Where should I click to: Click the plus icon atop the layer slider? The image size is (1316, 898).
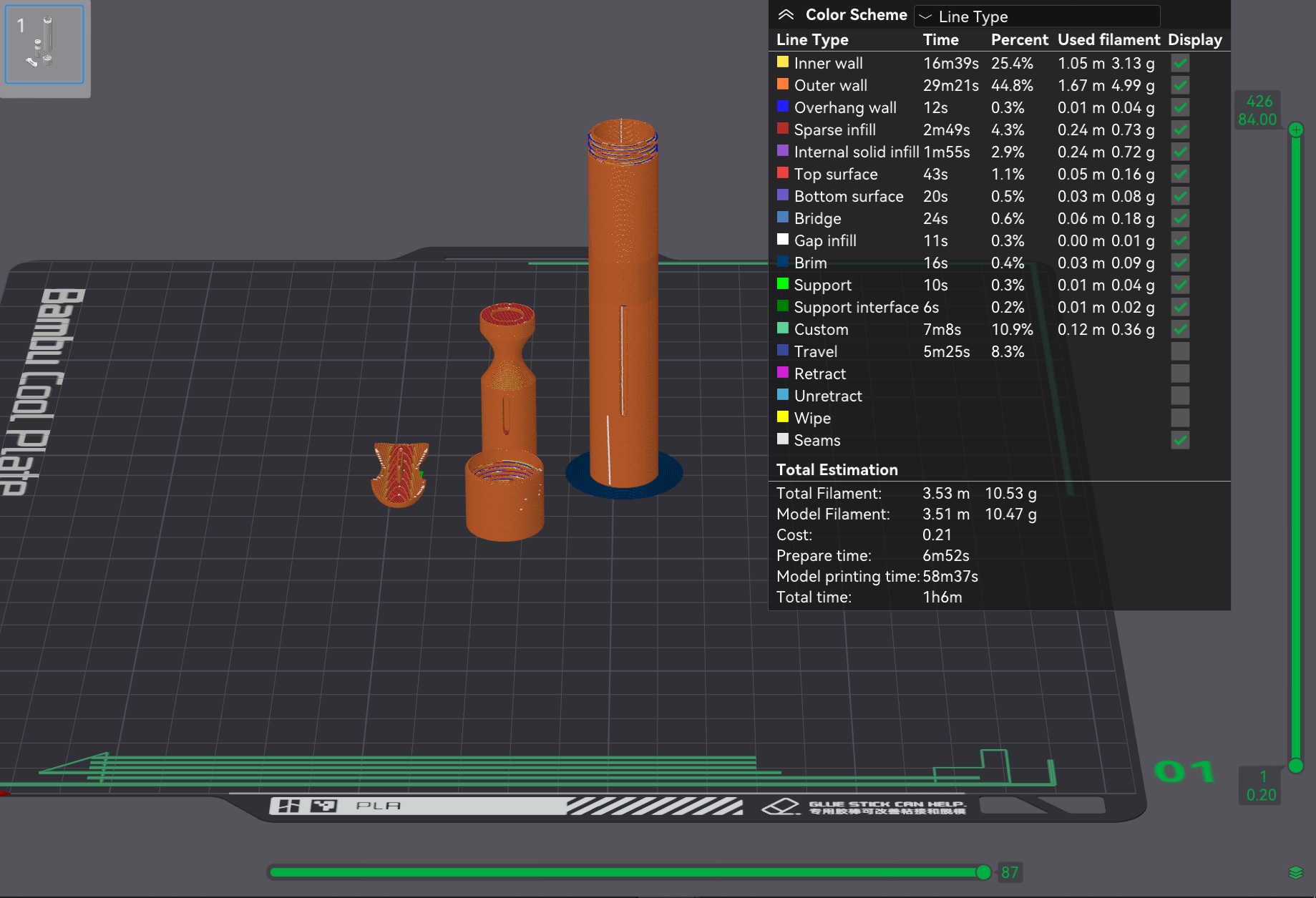click(x=1296, y=130)
